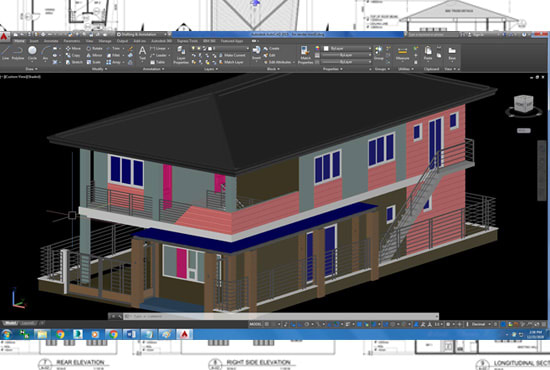Switch to the Annotate ribbon tab
Screen dimensions: 550x370
coord(51,41)
